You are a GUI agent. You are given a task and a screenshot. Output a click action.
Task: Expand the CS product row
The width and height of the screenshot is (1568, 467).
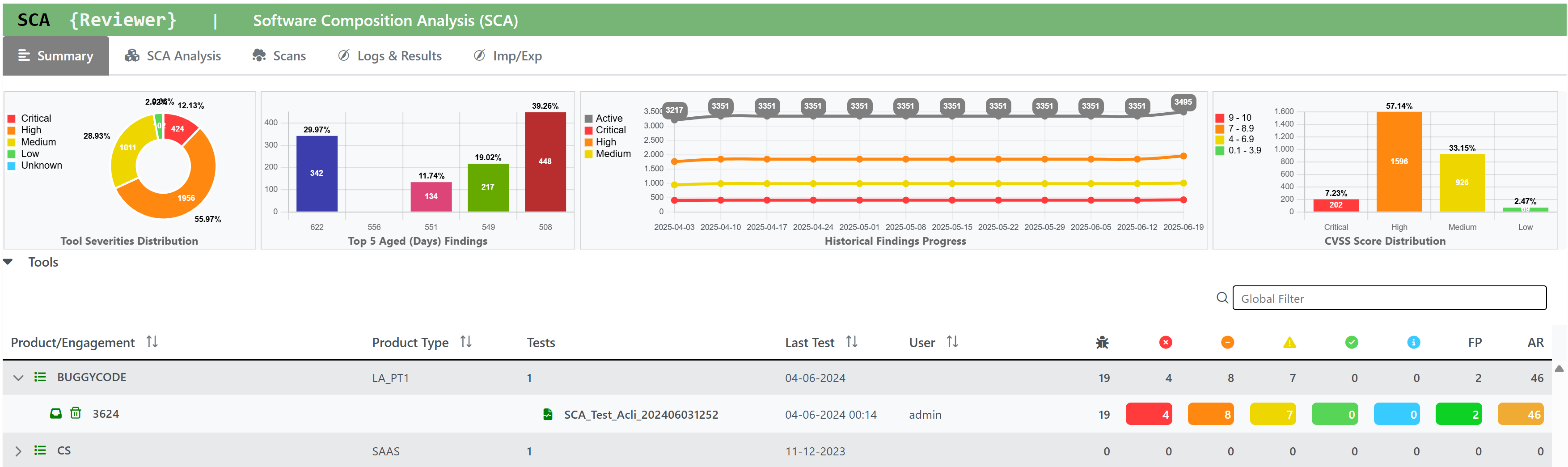click(x=18, y=451)
